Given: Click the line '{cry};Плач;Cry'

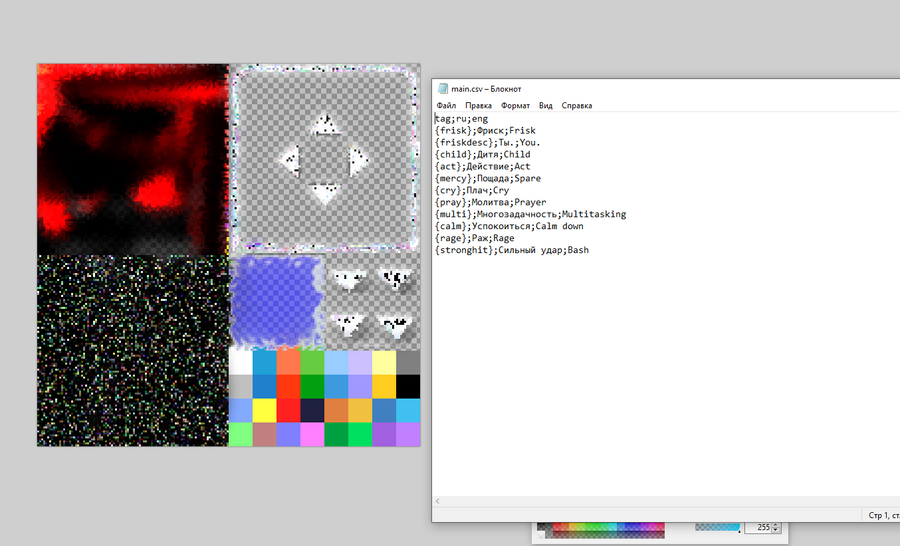Looking at the screenshot, I should tap(472, 190).
